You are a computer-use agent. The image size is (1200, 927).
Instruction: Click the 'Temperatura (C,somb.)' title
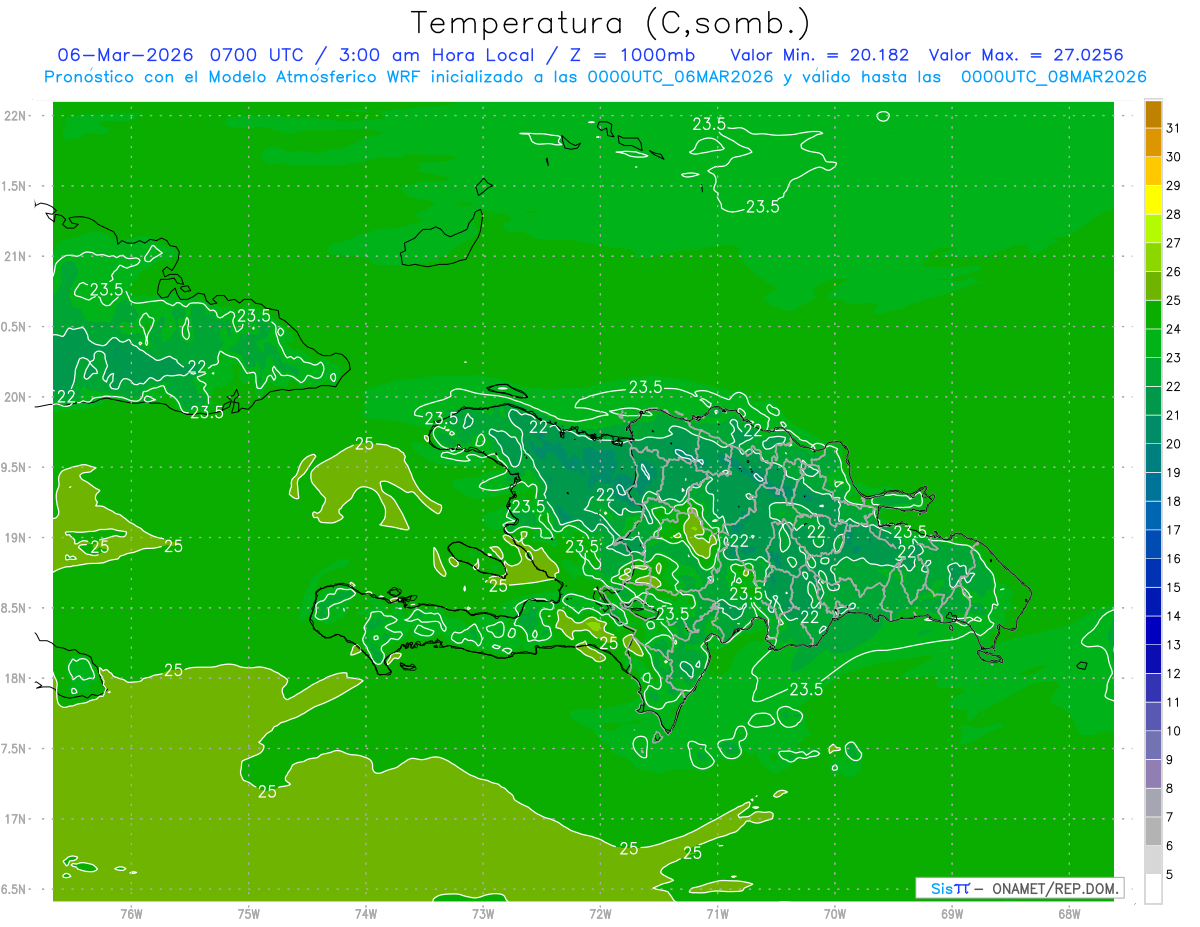(611, 23)
